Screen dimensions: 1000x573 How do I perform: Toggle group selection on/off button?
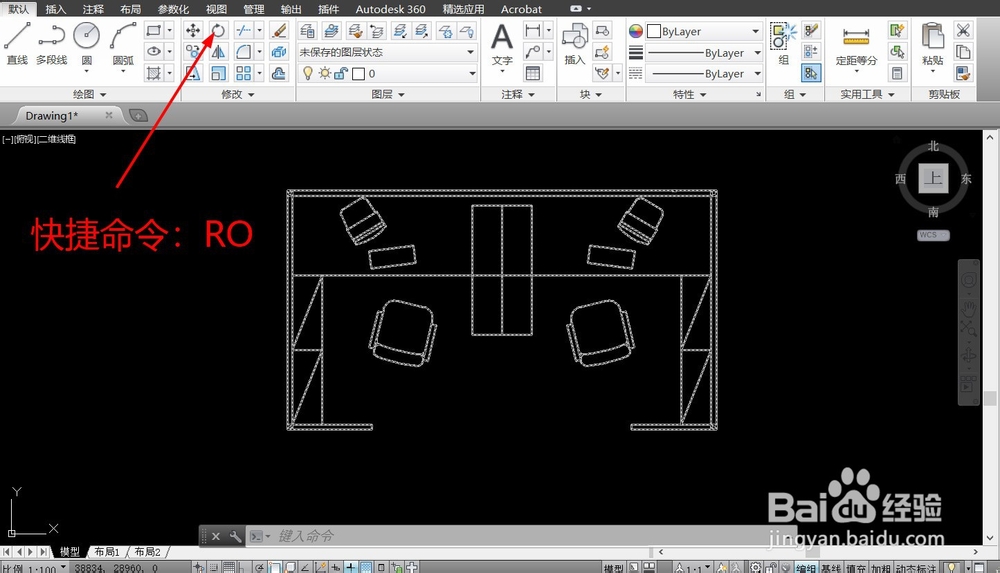(x=811, y=73)
